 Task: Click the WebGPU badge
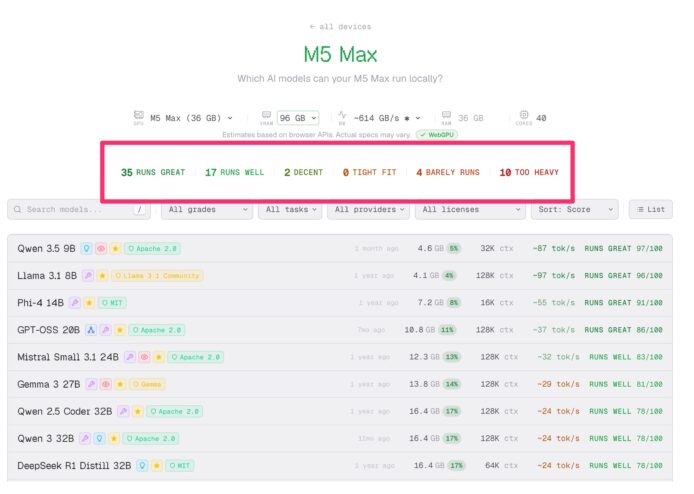437,135
